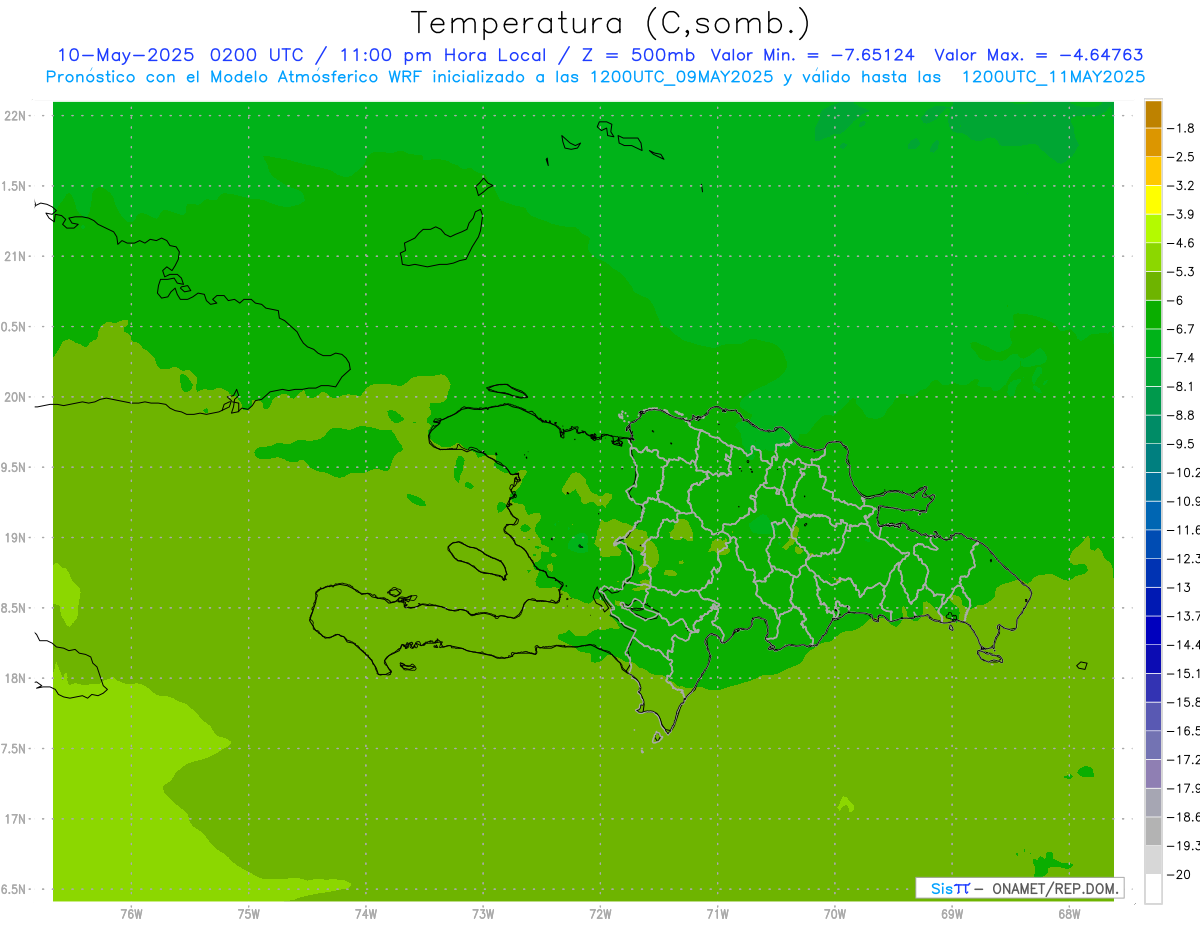
Task: Pick the orange swatch between -1.8 and -2.5
Action: (x=1153, y=143)
